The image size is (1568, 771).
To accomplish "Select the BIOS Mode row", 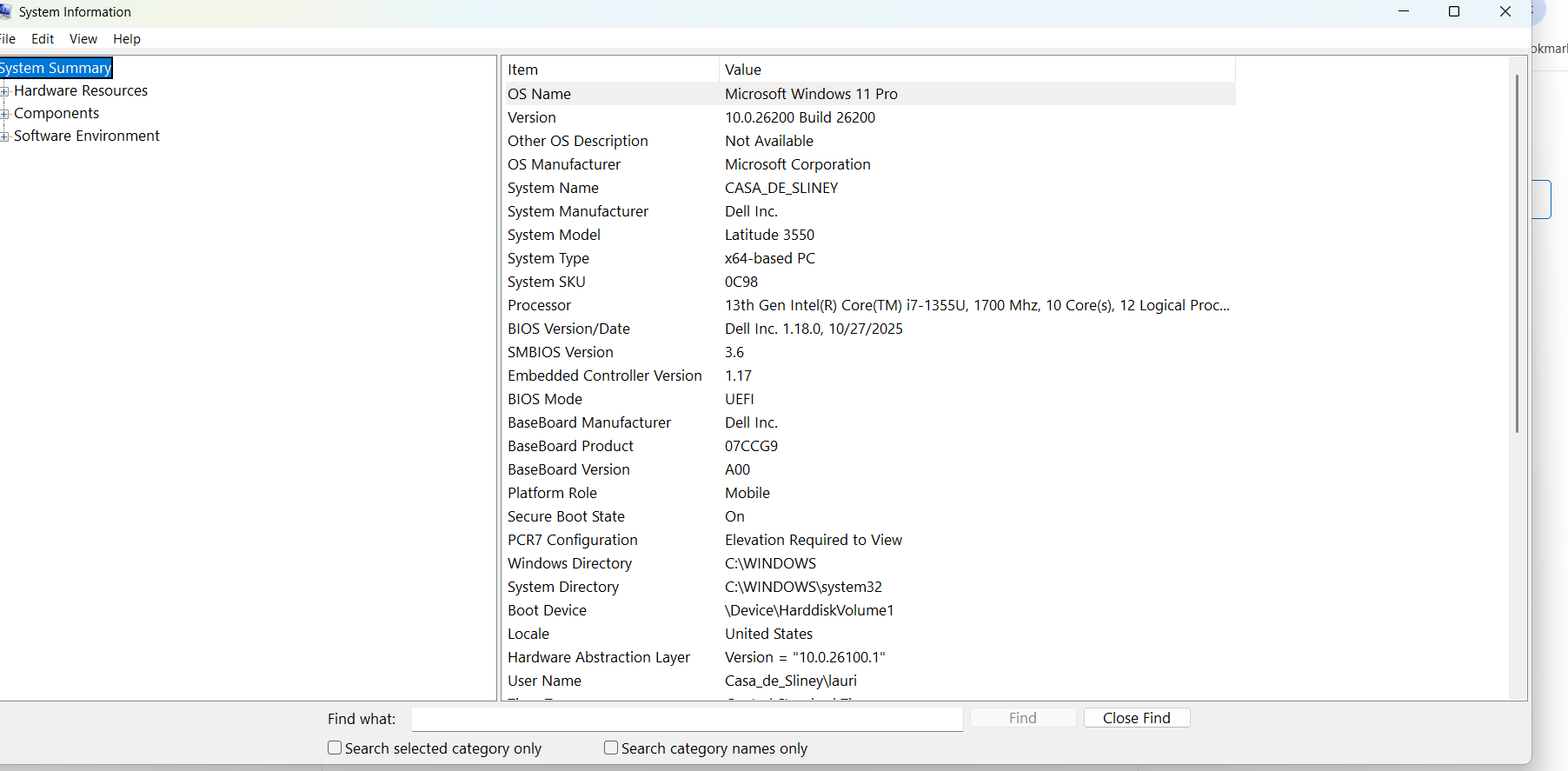I will (x=869, y=399).
